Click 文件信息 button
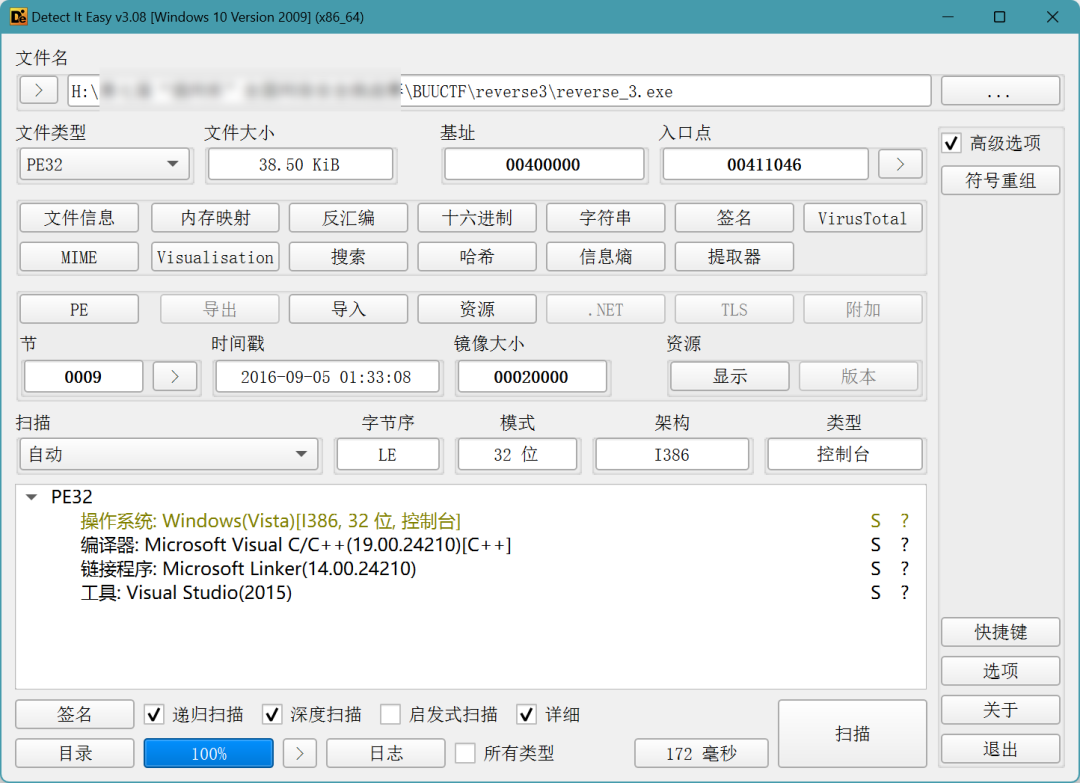Image resolution: width=1080 pixels, height=783 pixels. tap(79, 218)
